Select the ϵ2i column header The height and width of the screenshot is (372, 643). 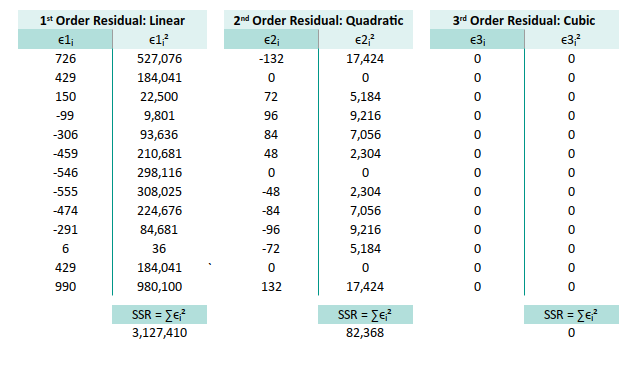(x=271, y=40)
